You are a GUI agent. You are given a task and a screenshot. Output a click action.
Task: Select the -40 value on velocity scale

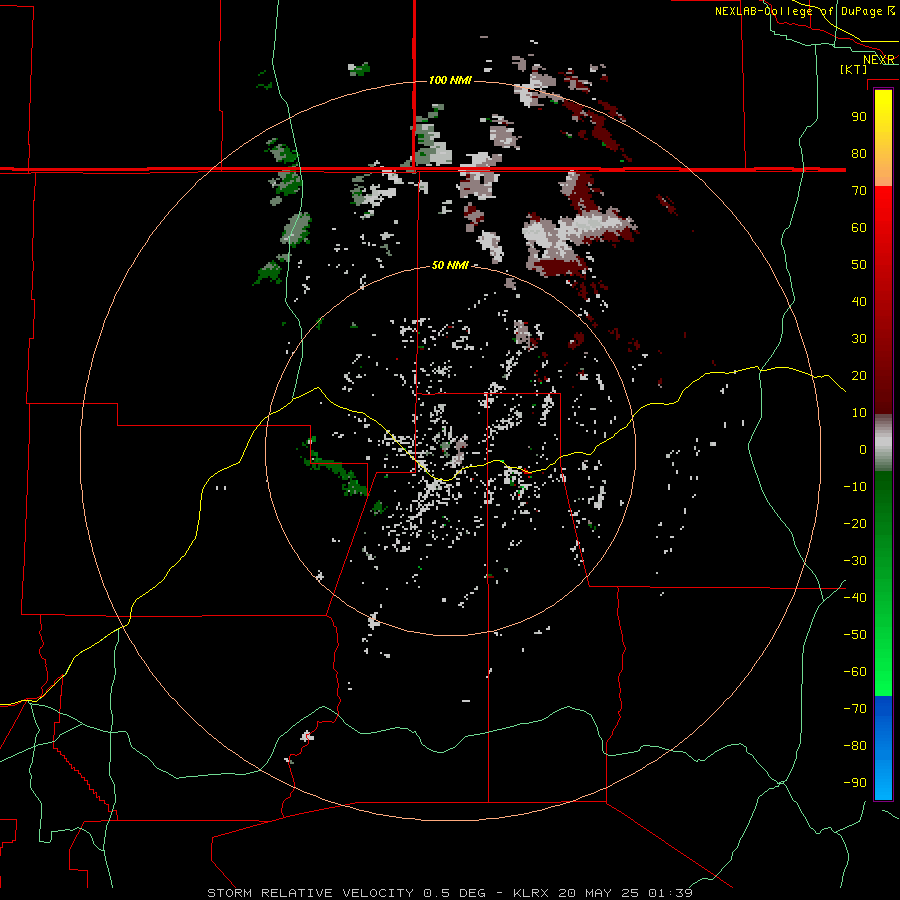point(855,598)
